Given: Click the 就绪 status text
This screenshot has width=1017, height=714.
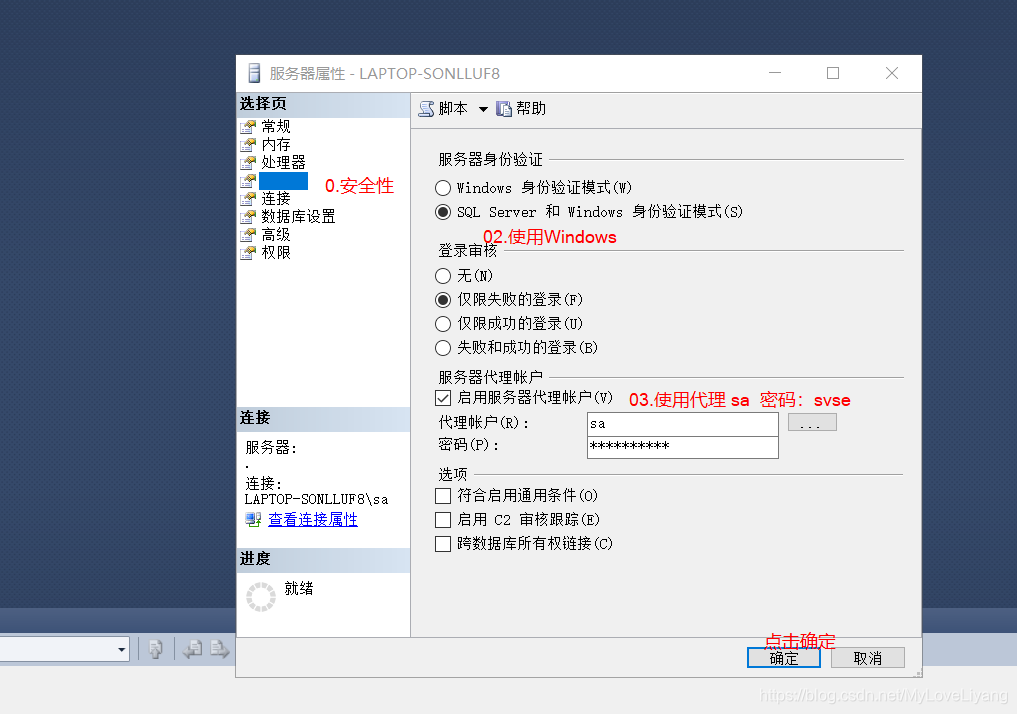Looking at the screenshot, I should pos(299,588).
